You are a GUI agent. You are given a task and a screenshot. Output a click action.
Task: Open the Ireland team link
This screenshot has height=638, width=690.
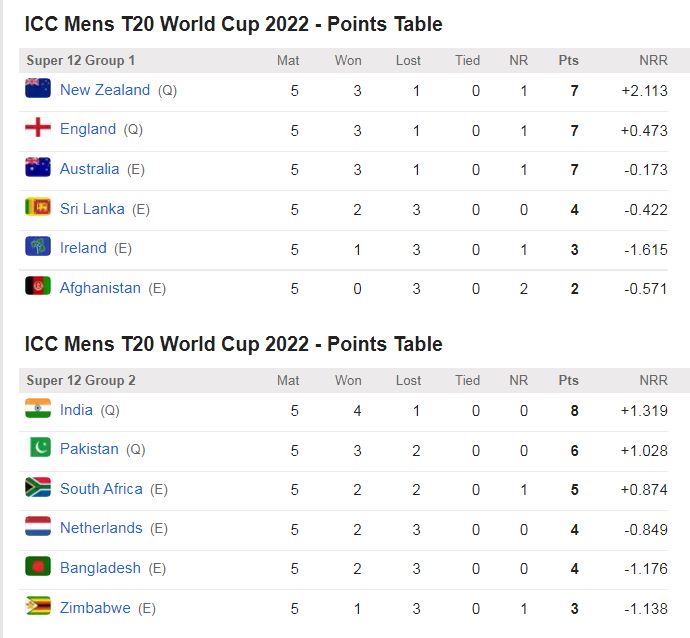pos(83,248)
